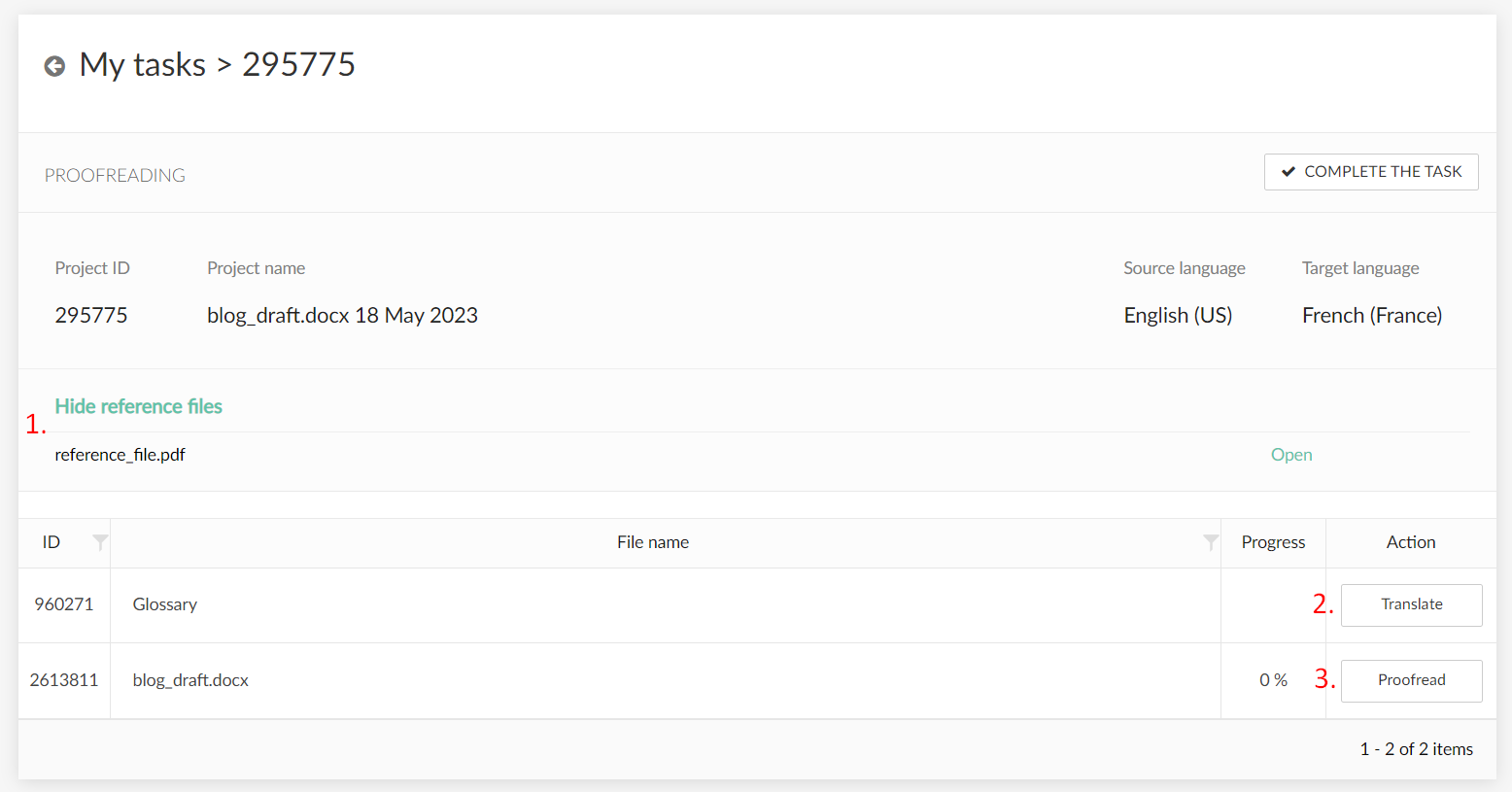Select the Glossary file name
Screen dimensions: 1512x792
tap(165, 604)
